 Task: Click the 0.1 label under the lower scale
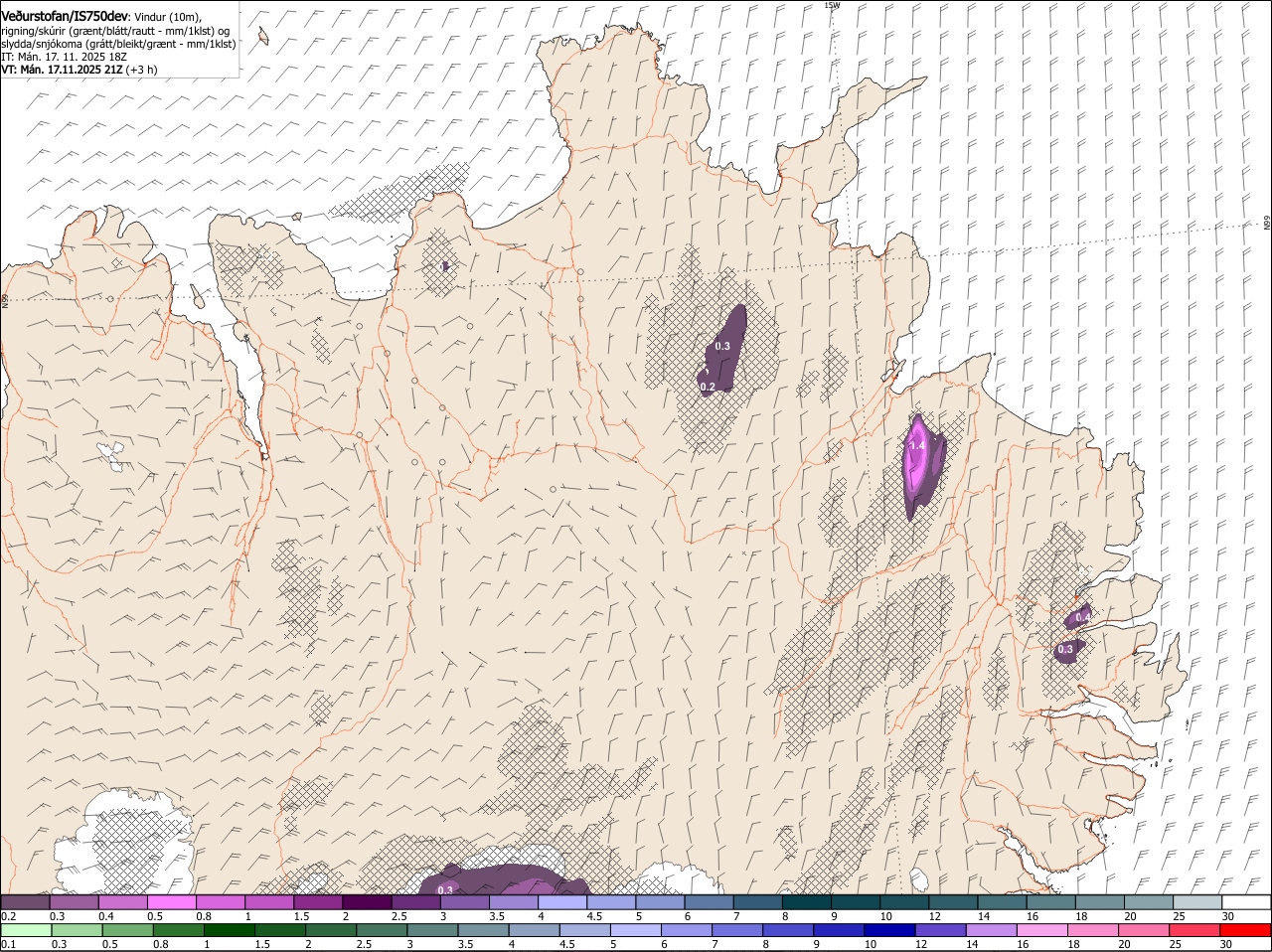tap(8, 944)
